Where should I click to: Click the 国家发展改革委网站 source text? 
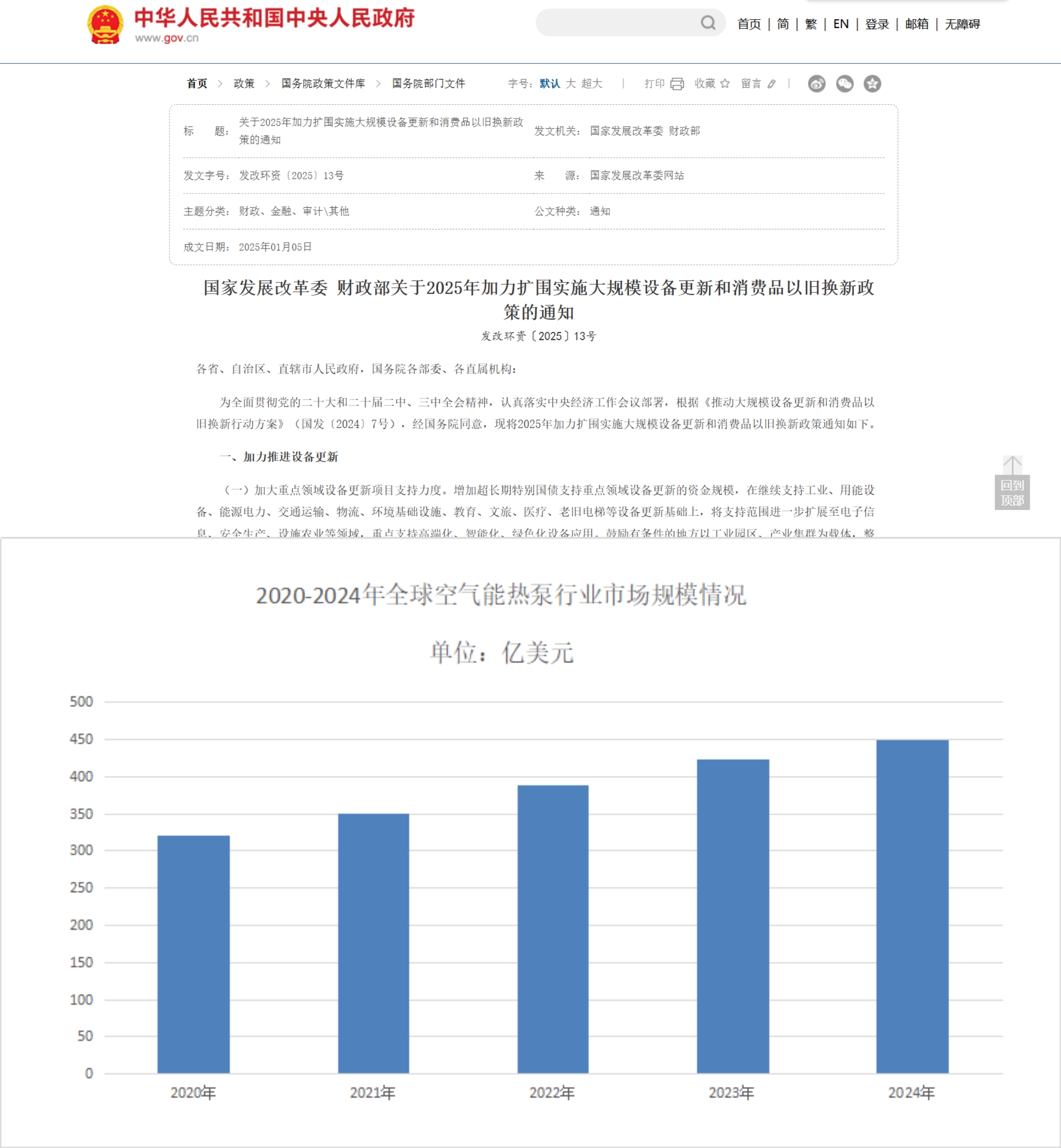[x=637, y=176]
